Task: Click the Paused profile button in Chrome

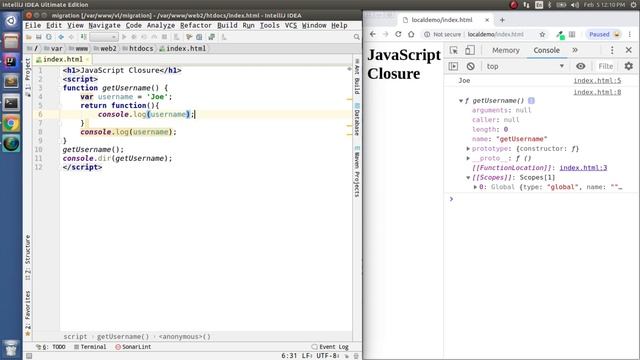Action: click(604, 34)
